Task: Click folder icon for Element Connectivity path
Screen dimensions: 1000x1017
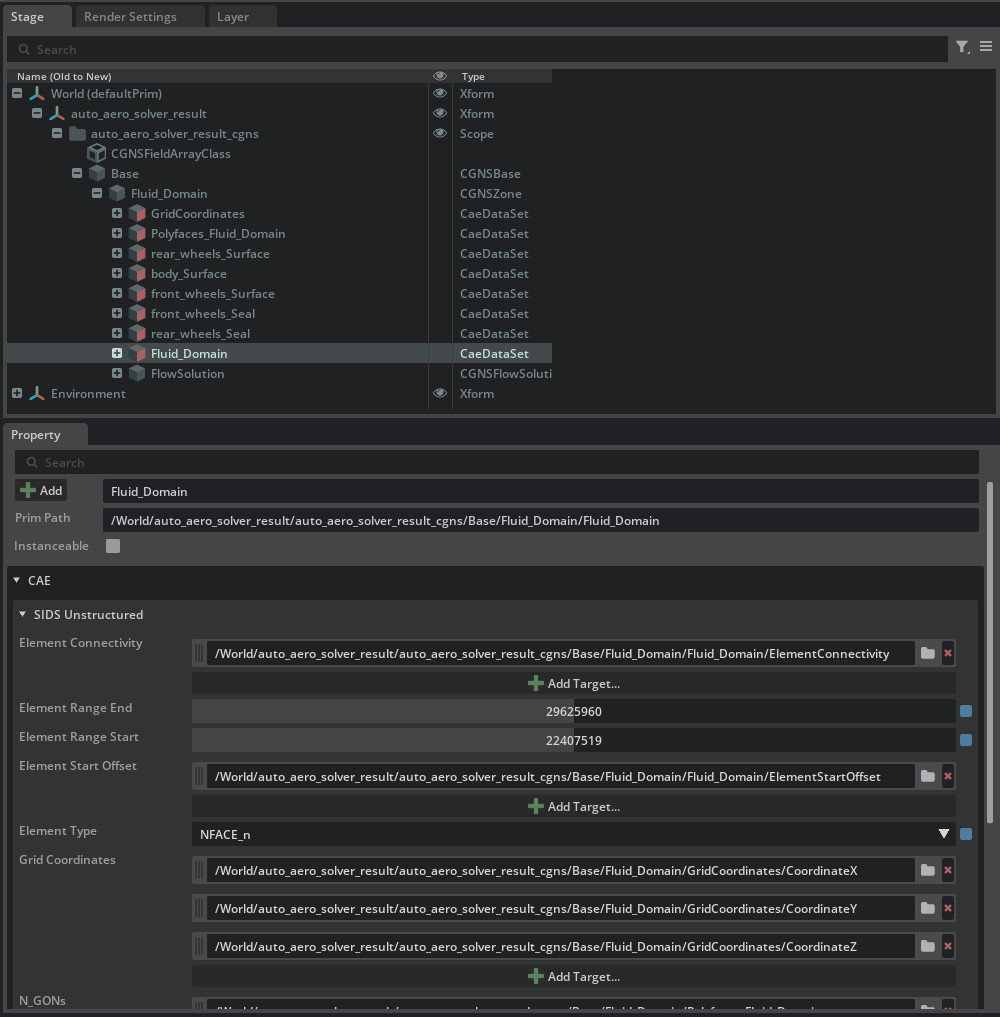Action: point(928,653)
